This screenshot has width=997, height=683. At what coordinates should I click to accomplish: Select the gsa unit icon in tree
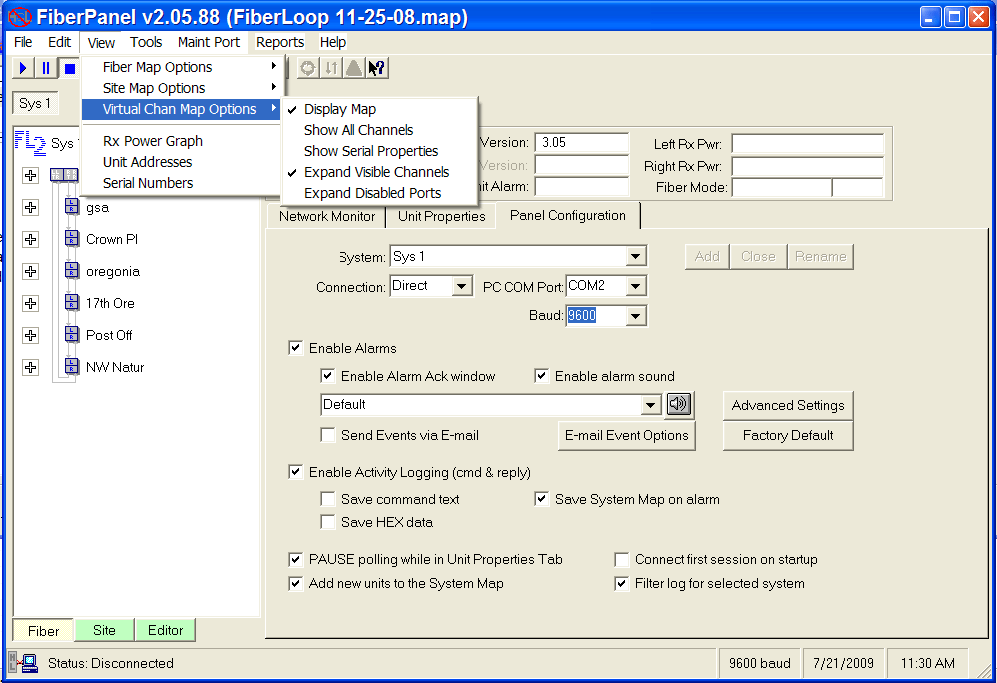[71, 208]
